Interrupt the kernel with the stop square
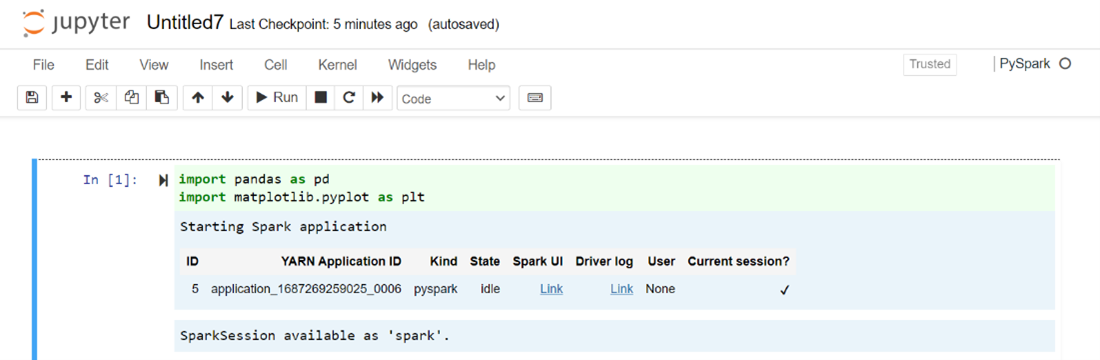The image size is (1100, 360). tap(321, 98)
